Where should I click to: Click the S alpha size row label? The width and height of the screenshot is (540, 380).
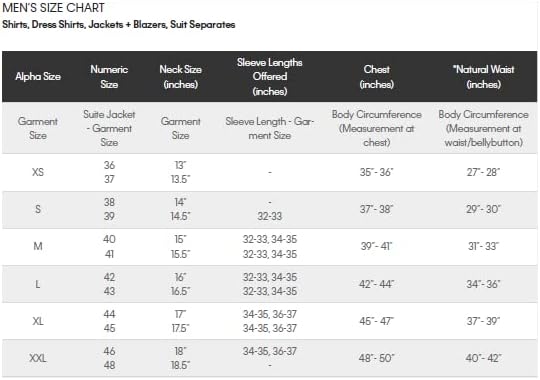point(38,209)
